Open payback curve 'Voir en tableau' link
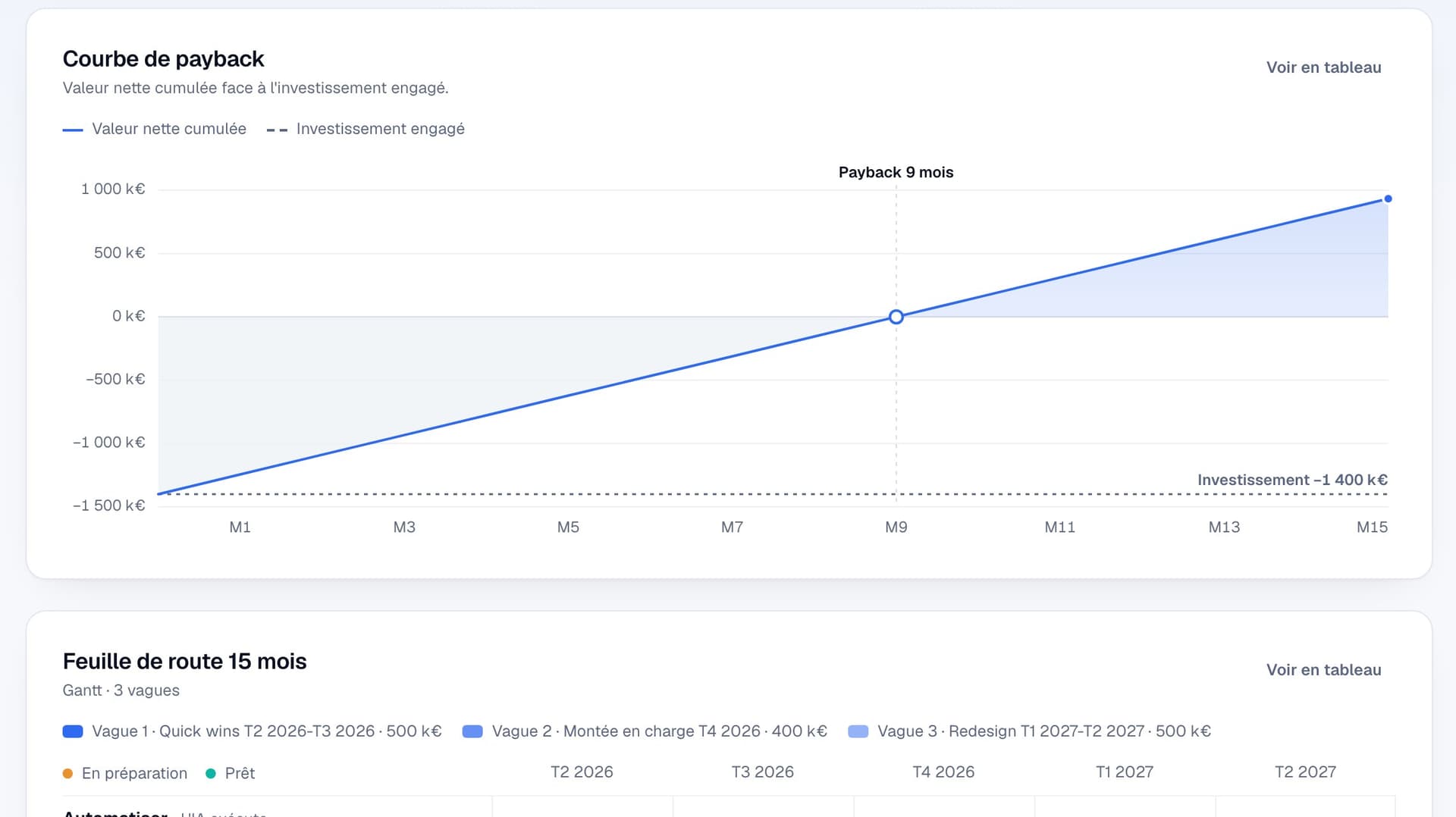1456x817 pixels. (x=1323, y=67)
